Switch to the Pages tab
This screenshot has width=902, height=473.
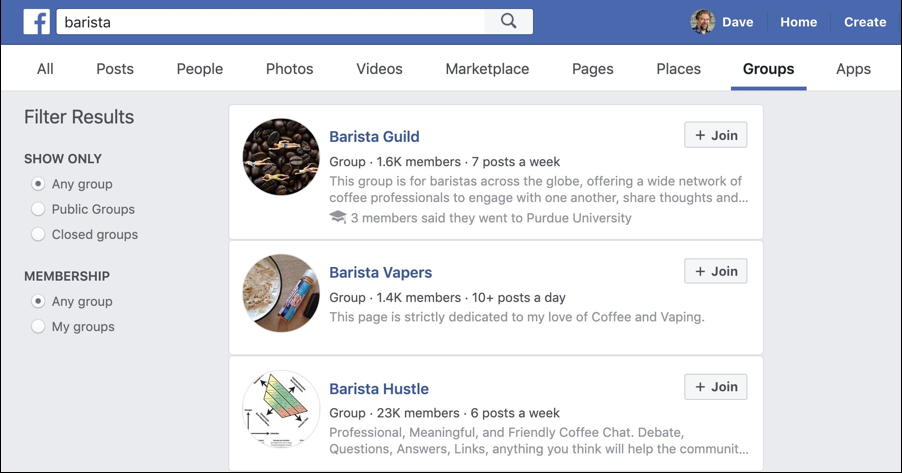click(x=593, y=69)
